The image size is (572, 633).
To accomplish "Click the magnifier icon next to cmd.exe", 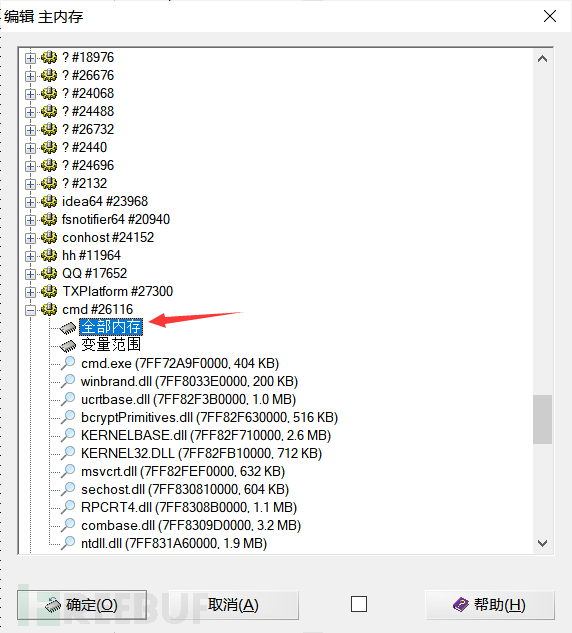I will (68, 363).
